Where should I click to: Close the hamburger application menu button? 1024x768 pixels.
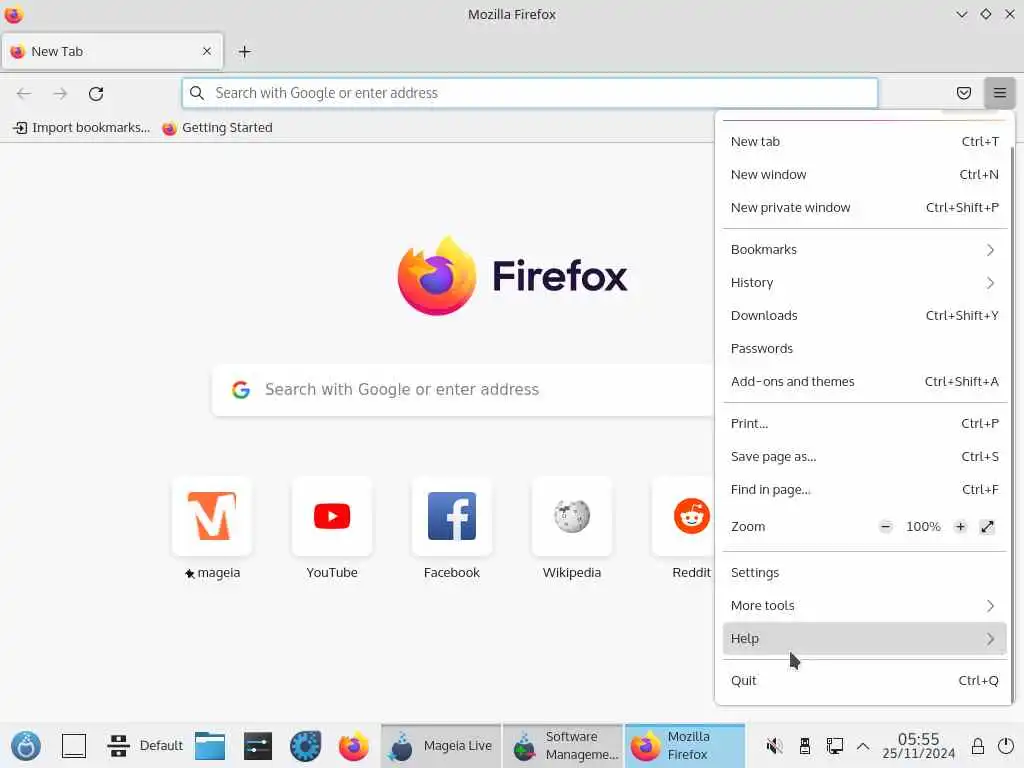999,93
